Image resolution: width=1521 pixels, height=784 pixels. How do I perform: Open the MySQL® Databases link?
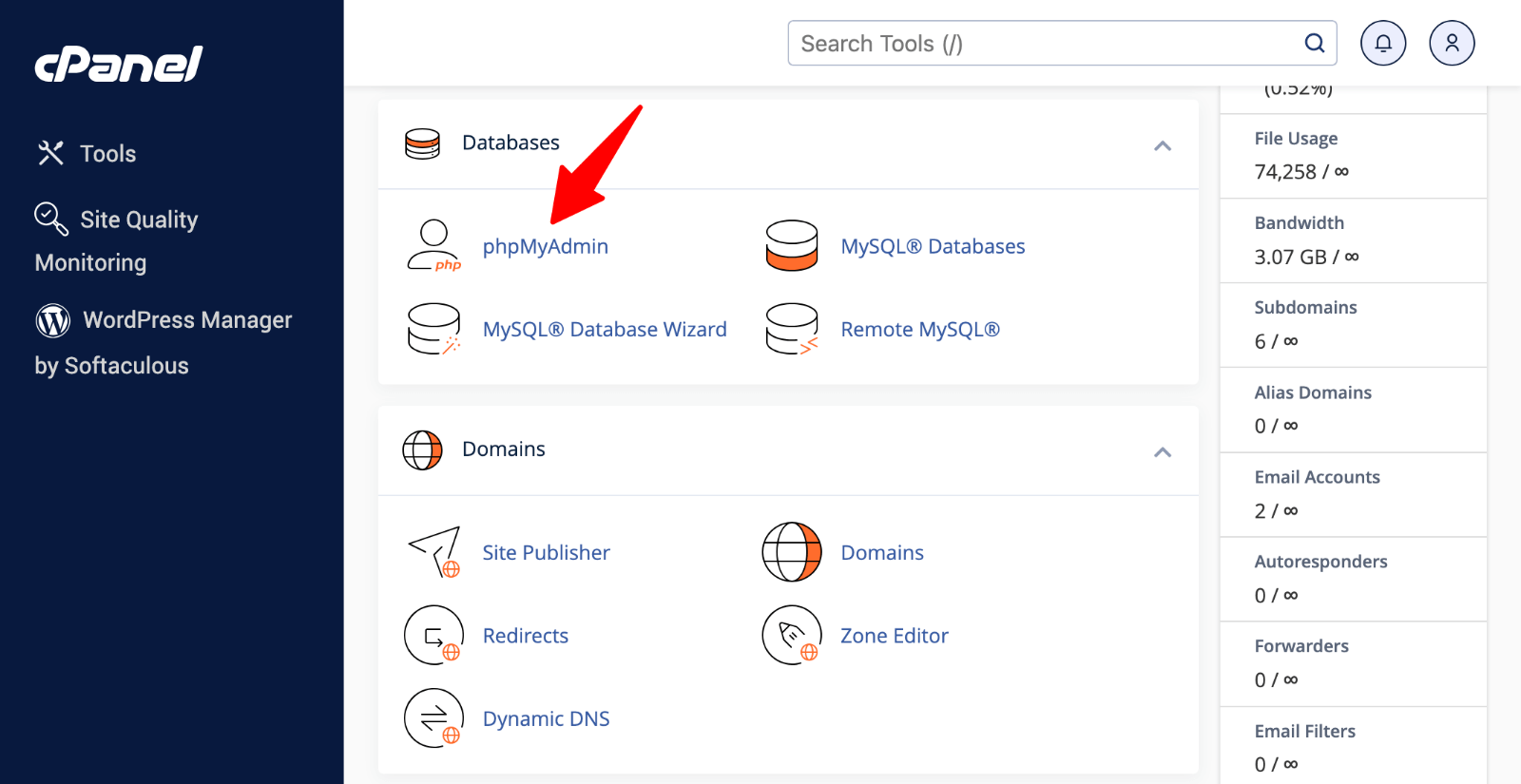point(933,246)
